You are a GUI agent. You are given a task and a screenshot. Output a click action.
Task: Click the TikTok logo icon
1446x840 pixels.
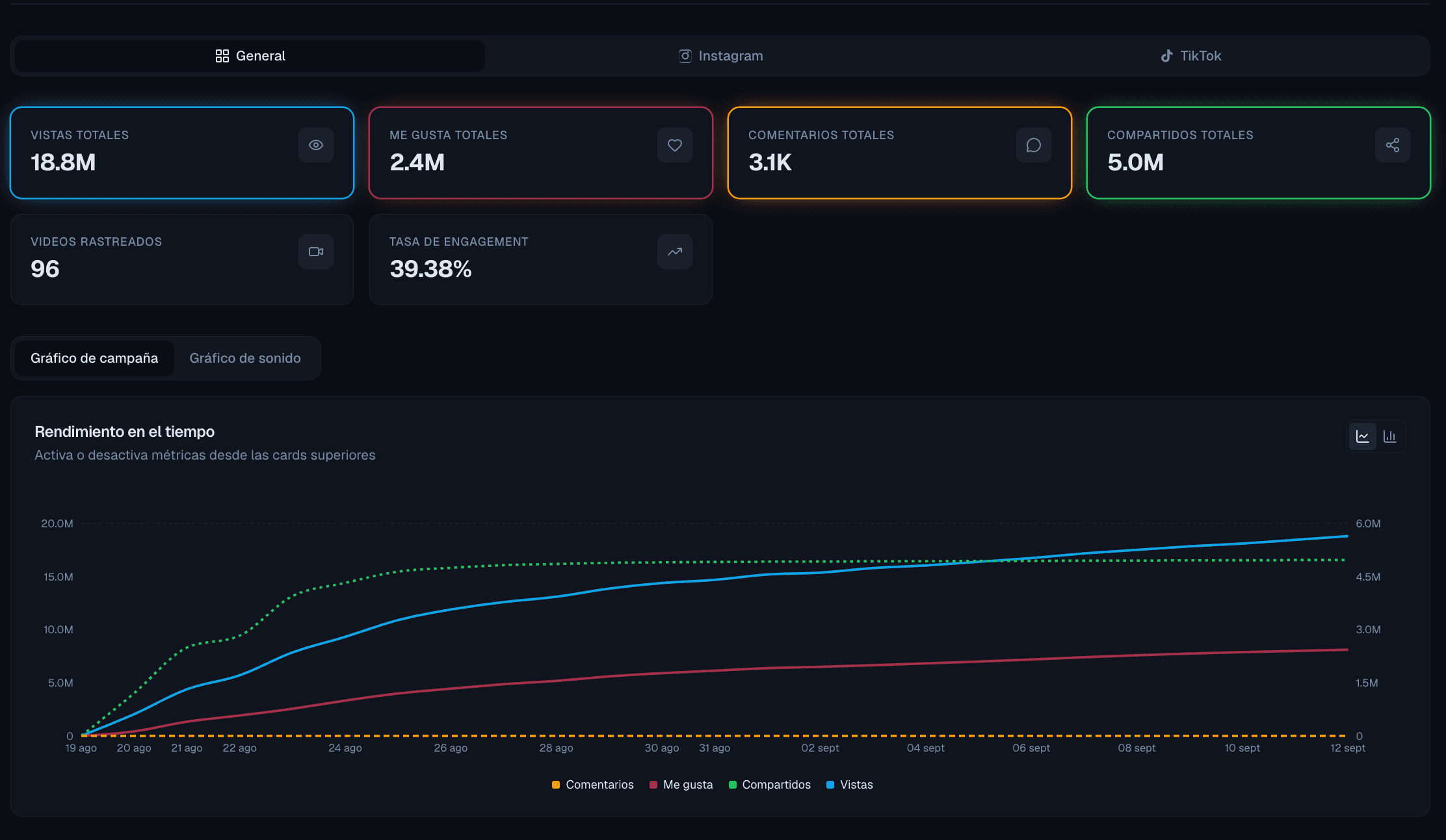[1167, 56]
